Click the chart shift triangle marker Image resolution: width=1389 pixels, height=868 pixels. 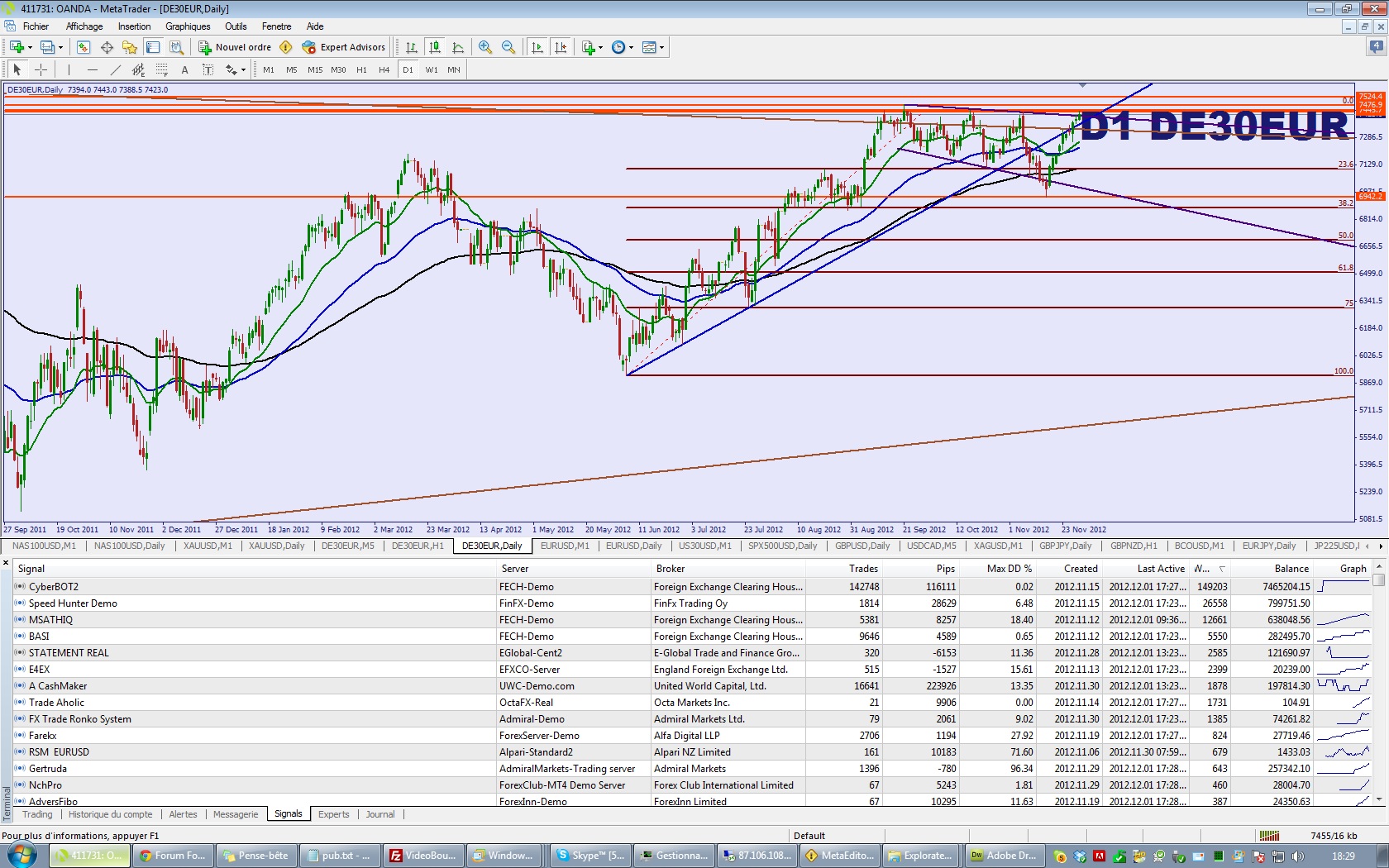[x=1082, y=85]
